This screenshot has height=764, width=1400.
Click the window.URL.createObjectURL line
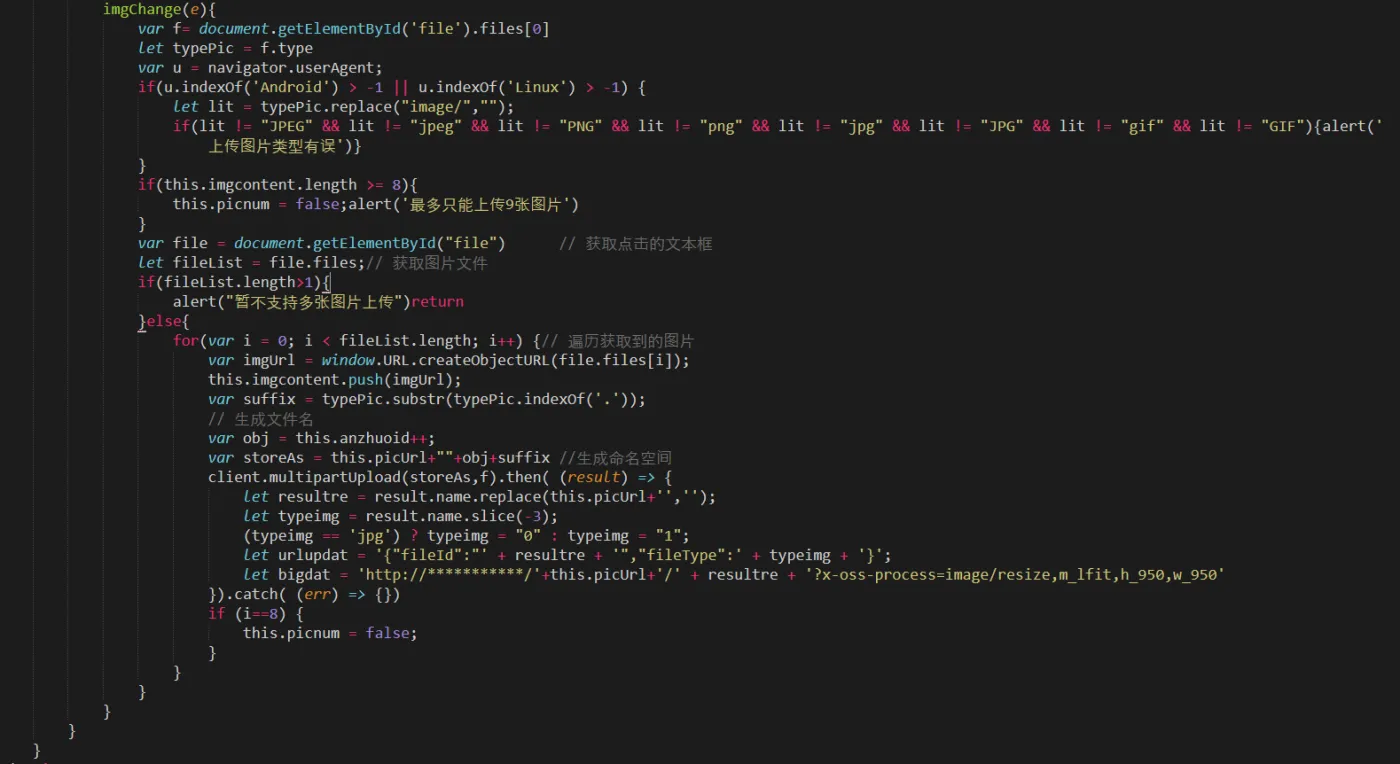pos(449,360)
